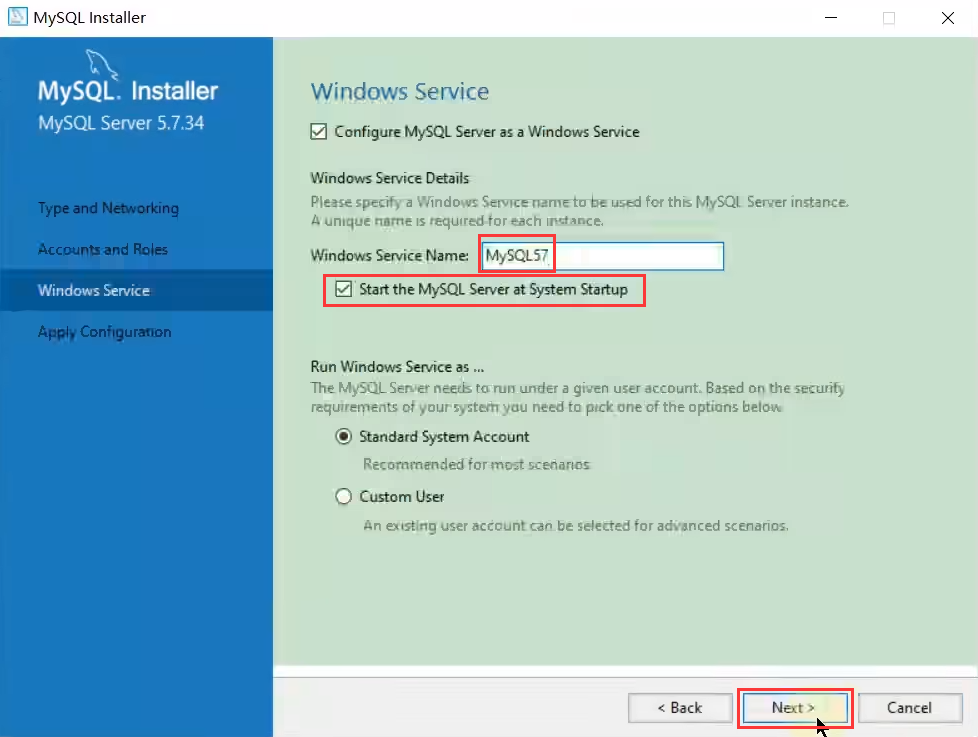The height and width of the screenshot is (737, 978).
Task: Open the Apply Configuration step
Action: 104,332
